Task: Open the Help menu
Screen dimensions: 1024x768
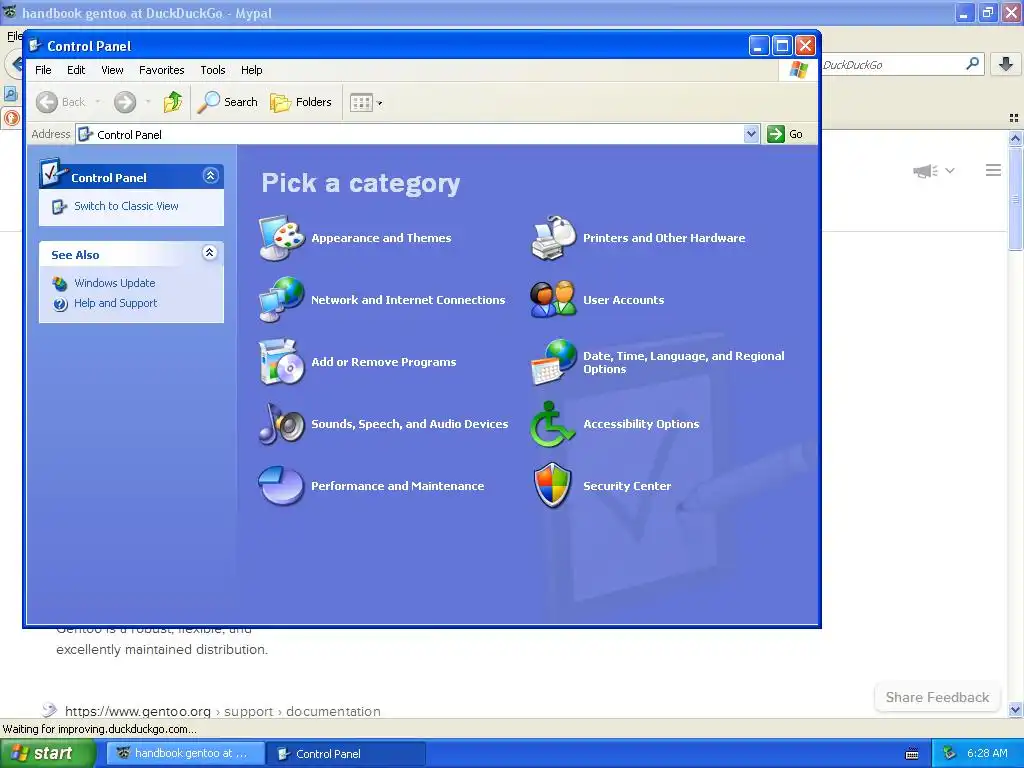Action: pyautogui.click(x=251, y=70)
